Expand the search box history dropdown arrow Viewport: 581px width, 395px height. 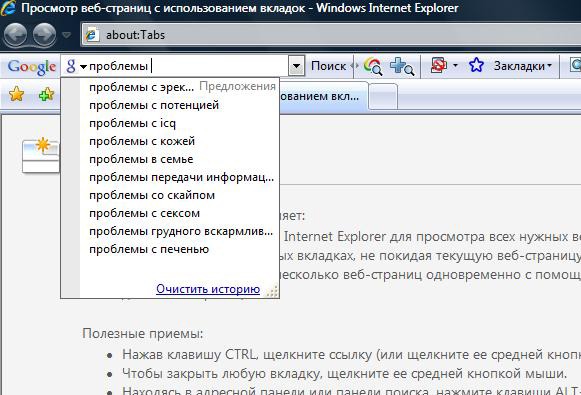pos(296,66)
